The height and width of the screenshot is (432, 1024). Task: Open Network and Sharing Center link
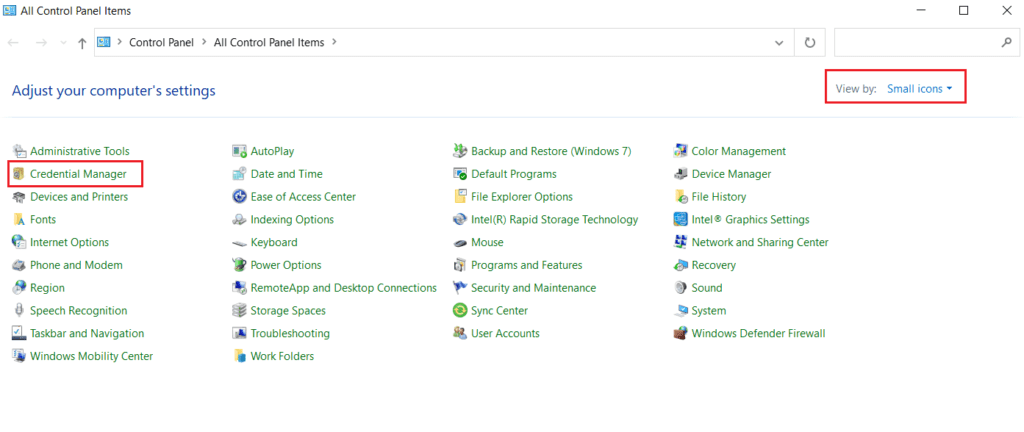759,243
